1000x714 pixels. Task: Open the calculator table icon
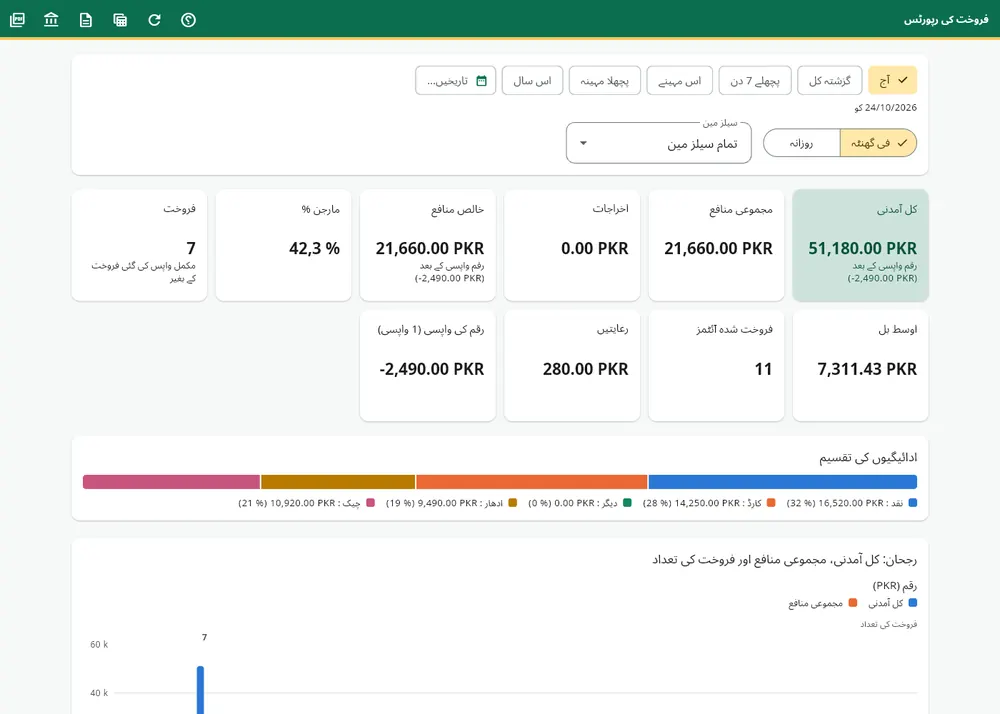(120, 20)
